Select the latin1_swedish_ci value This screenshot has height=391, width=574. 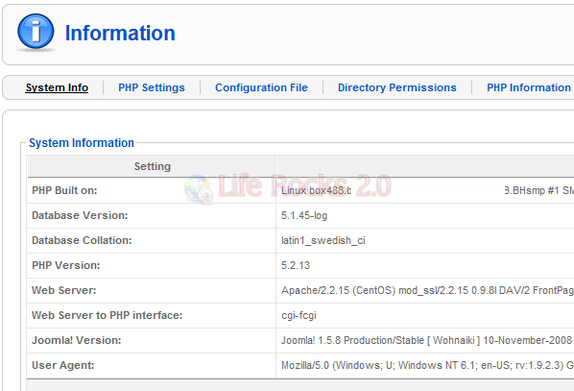(323, 241)
